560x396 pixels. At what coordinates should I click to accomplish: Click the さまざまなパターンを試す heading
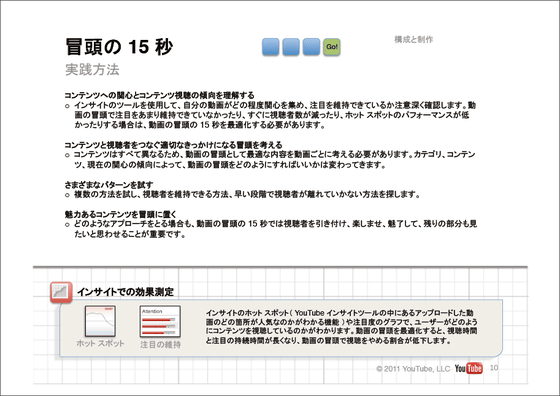pyautogui.click(x=109, y=185)
